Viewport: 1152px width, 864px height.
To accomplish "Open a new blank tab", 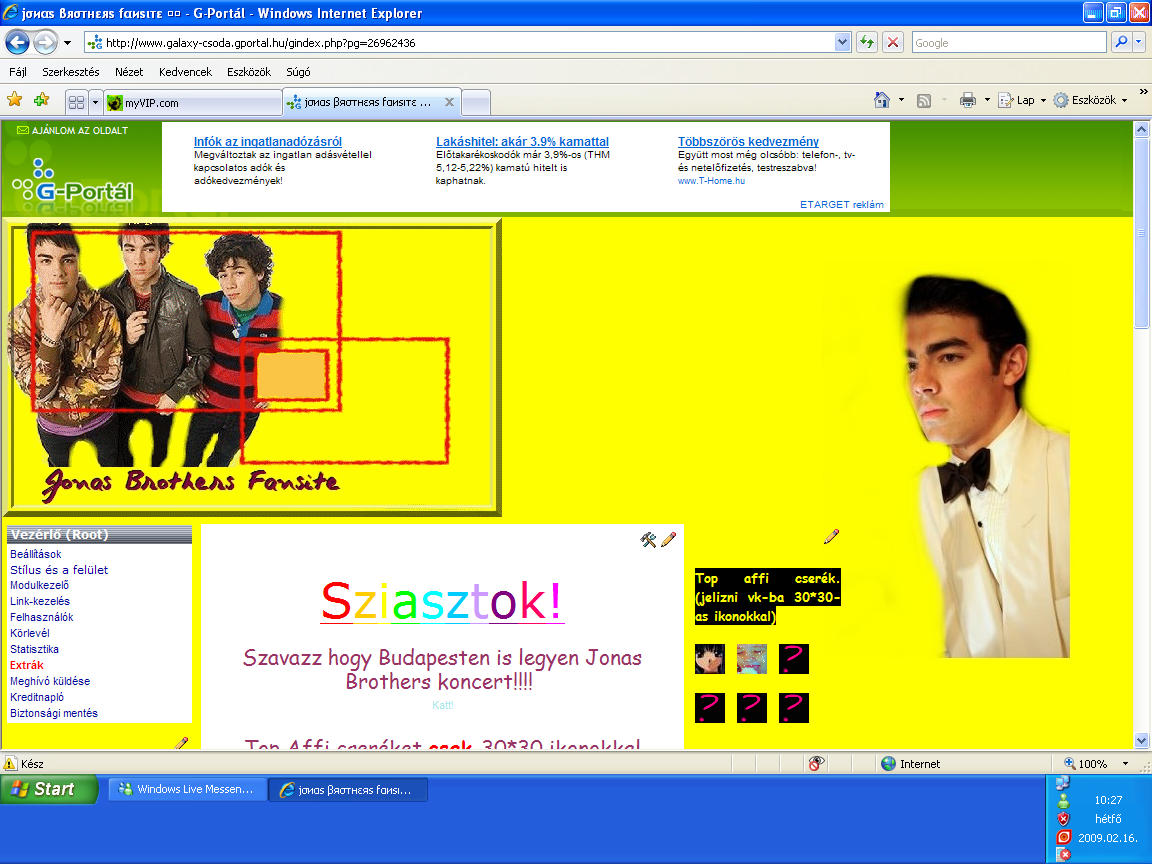I will 476,103.
